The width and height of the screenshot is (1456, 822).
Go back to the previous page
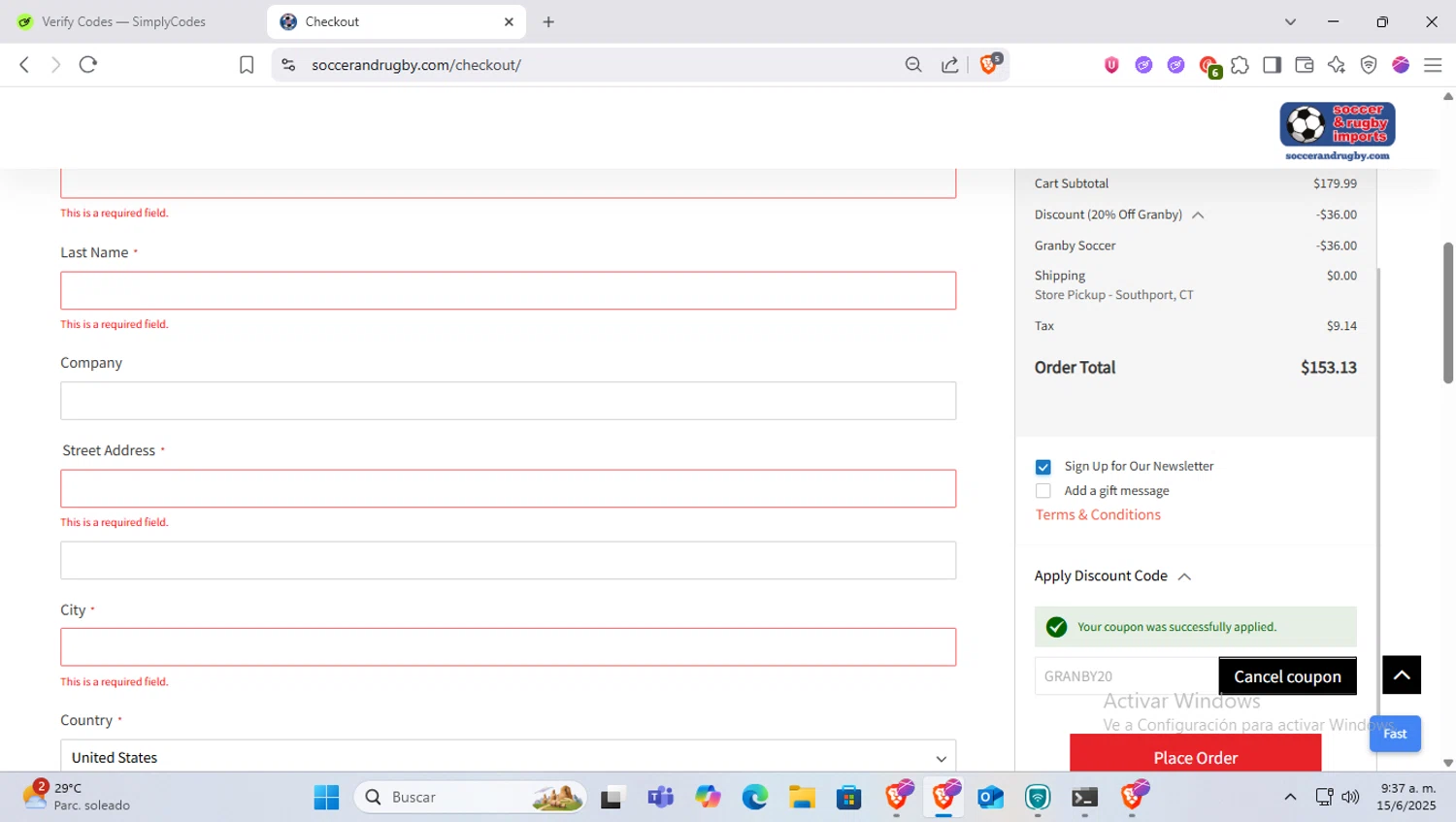[24, 65]
